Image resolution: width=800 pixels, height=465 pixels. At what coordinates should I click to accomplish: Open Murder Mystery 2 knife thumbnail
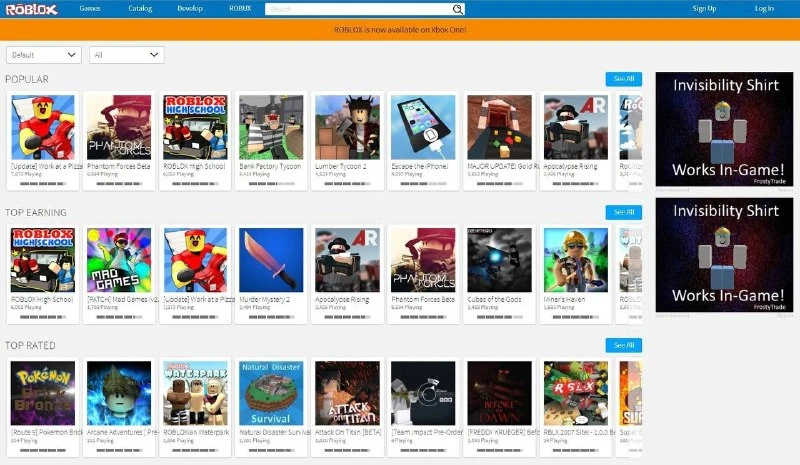click(x=271, y=260)
